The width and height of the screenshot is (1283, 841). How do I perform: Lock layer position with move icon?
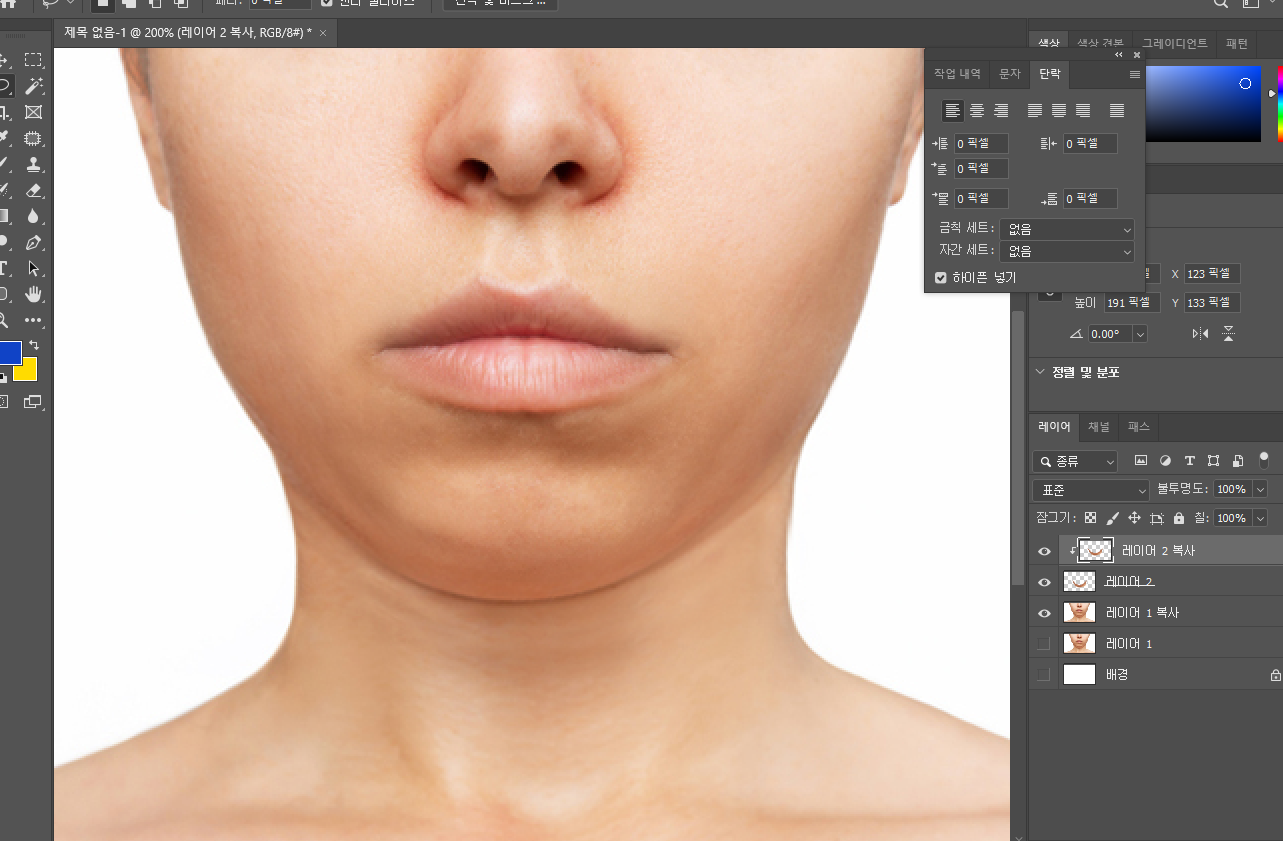tap(1134, 518)
